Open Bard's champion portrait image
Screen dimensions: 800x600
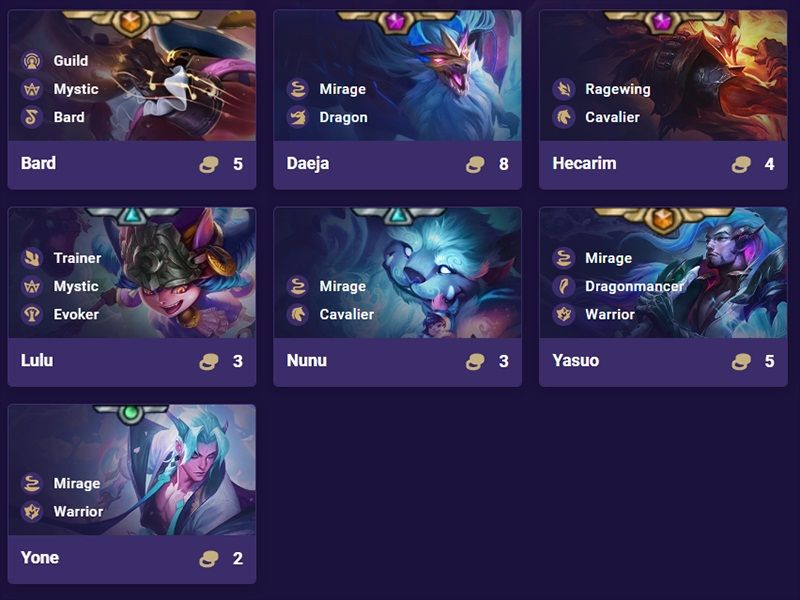click(x=132, y=76)
